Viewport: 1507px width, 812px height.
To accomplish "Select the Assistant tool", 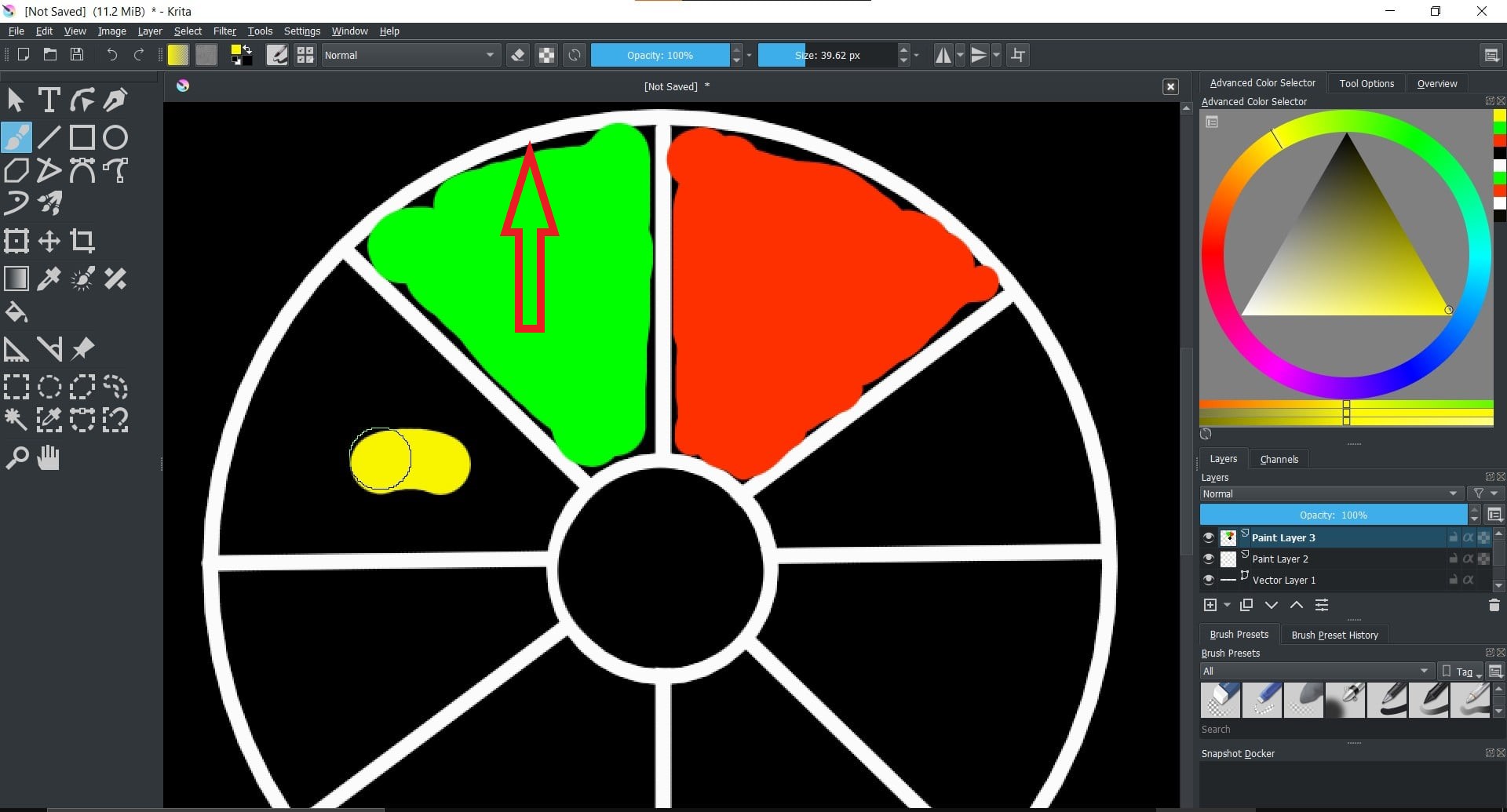I will (x=16, y=349).
